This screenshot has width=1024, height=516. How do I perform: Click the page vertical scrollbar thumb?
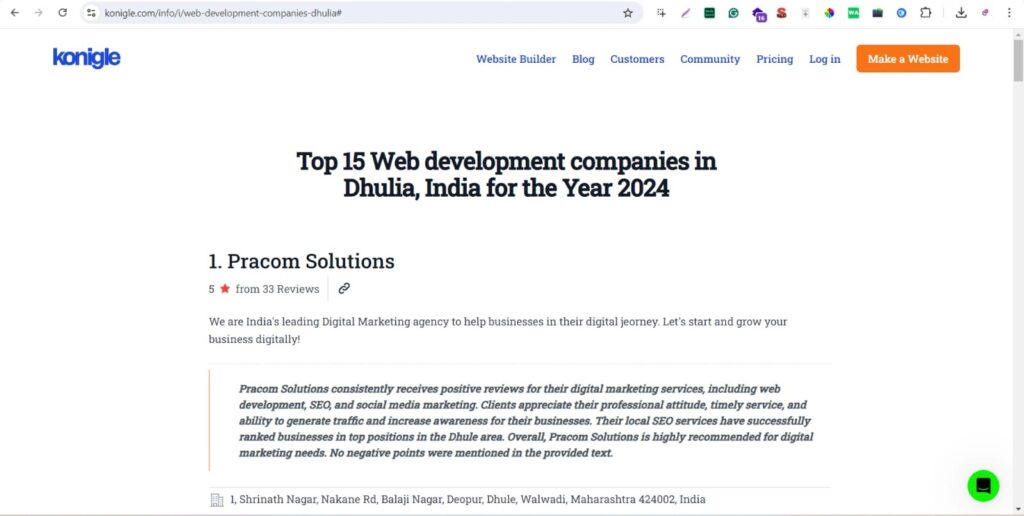[1017, 60]
